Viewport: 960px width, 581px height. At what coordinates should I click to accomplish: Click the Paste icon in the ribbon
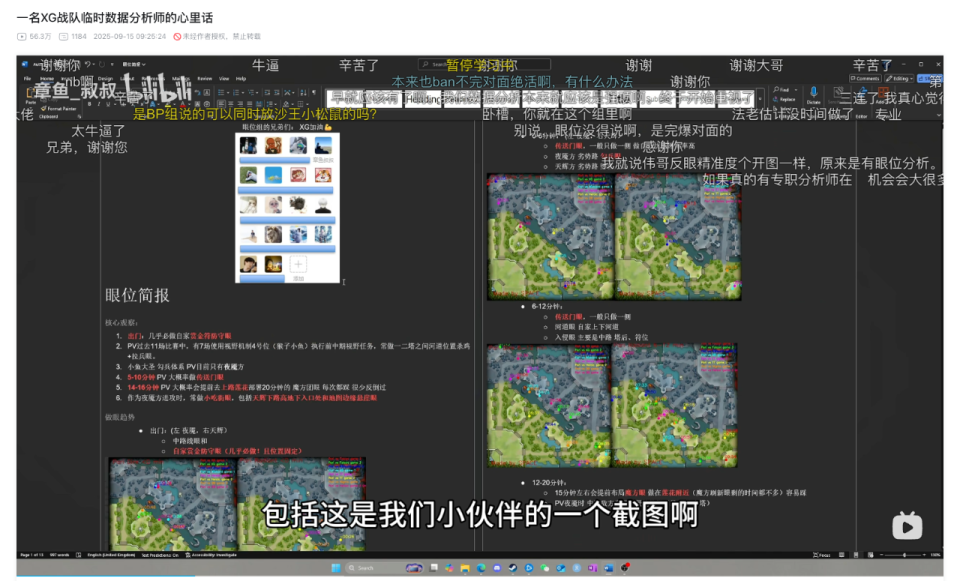point(30,97)
